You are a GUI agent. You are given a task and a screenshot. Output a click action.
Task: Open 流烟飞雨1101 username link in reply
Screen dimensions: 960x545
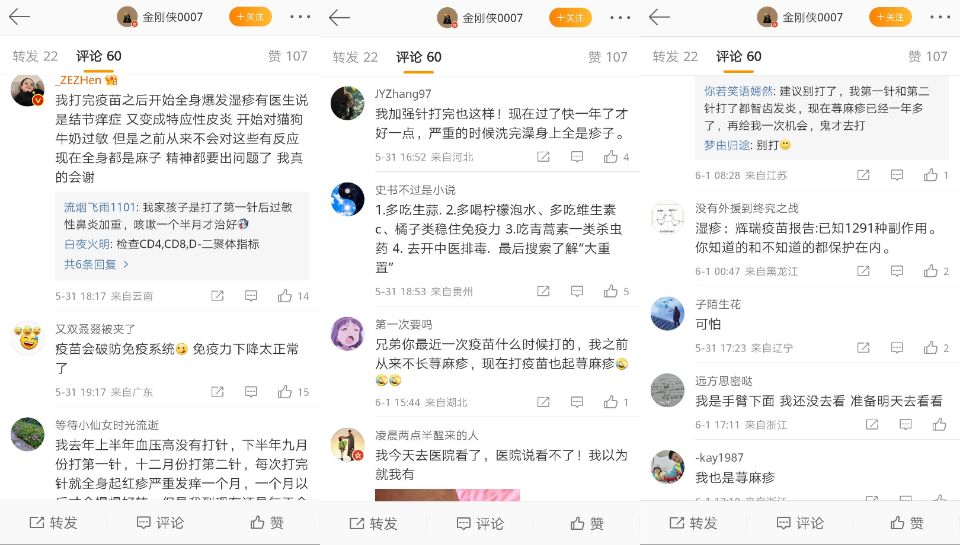pyautogui.click(x=99, y=207)
